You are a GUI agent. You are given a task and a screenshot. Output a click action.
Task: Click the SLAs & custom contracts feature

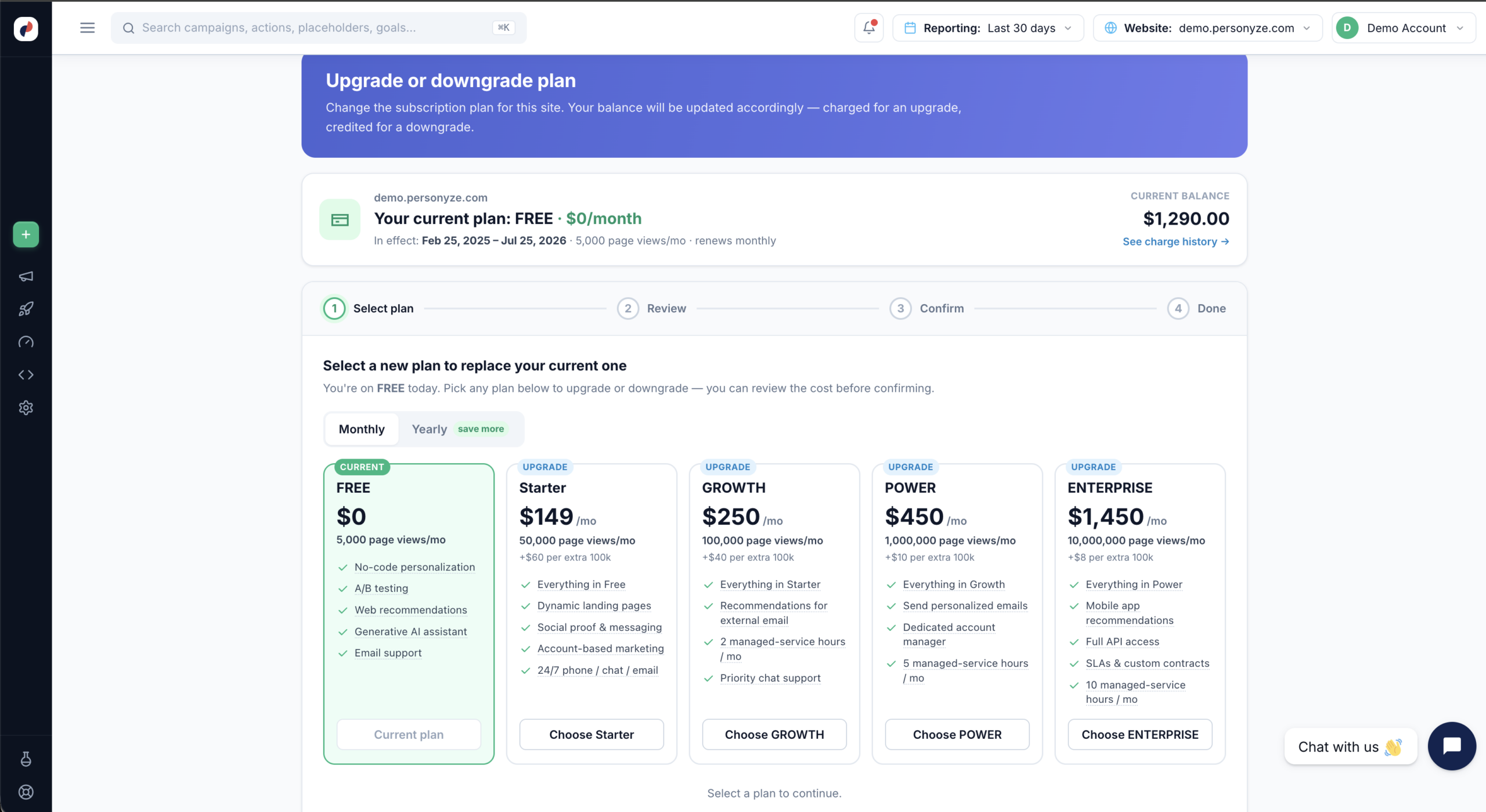(x=1147, y=663)
